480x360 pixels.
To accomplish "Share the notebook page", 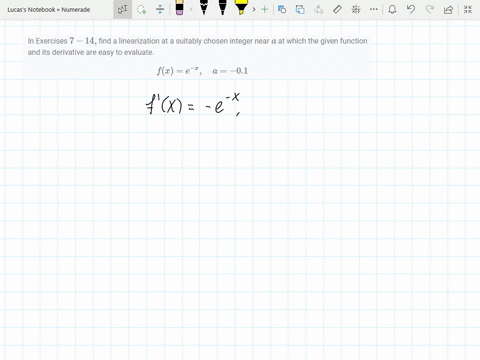I will coord(448,9).
